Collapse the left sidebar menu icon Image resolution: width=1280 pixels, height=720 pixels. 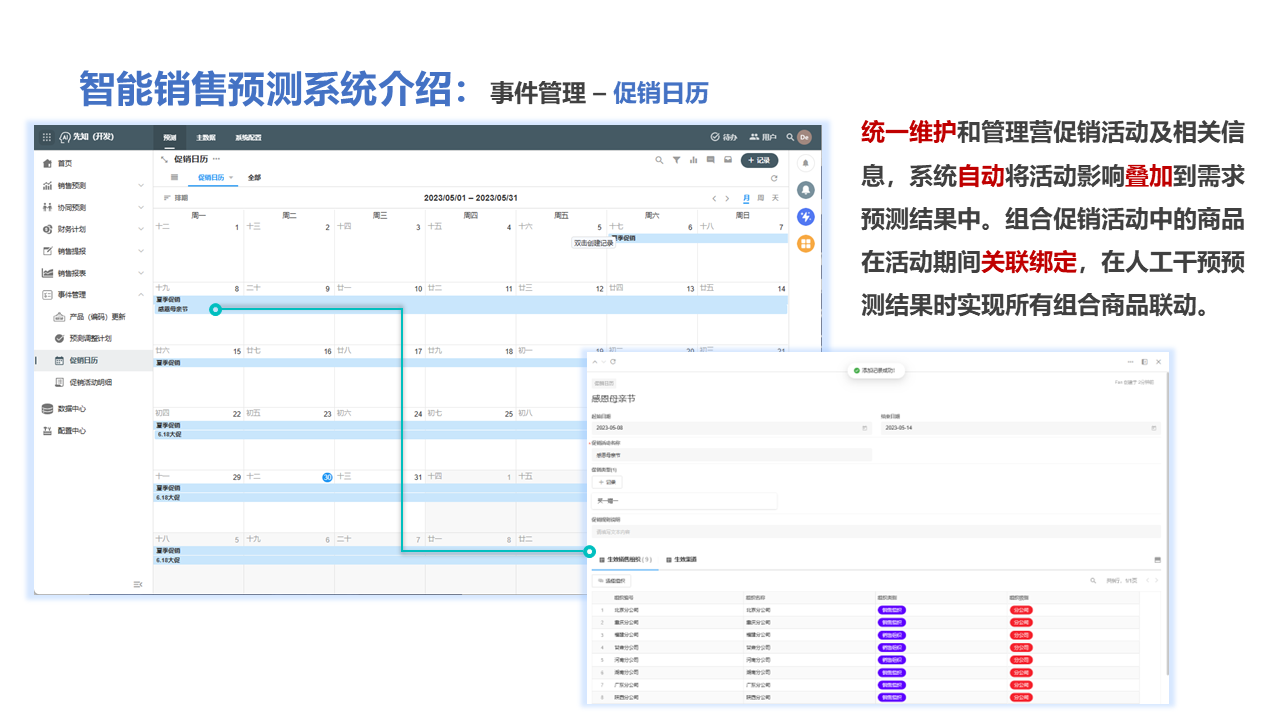click(138, 584)
